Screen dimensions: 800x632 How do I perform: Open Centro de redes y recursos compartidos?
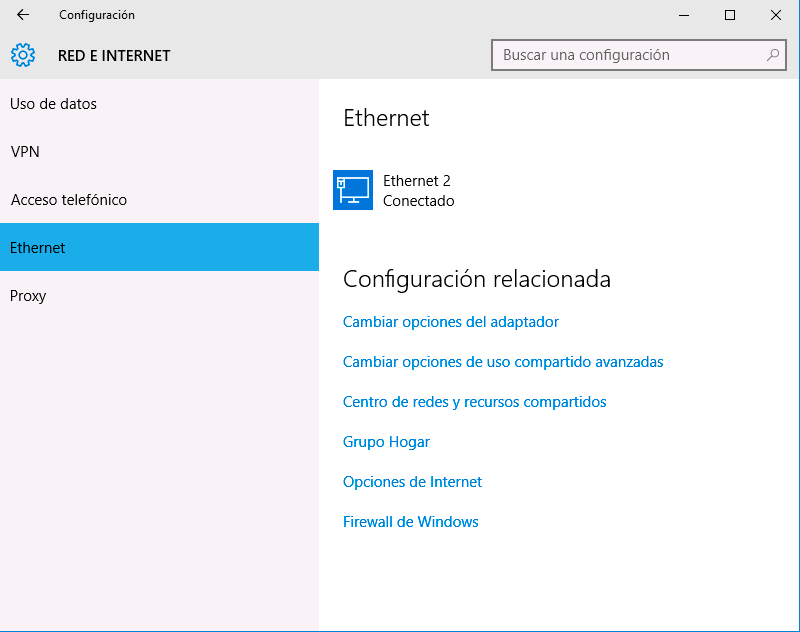pyautogui.click(x=474, y=401)
